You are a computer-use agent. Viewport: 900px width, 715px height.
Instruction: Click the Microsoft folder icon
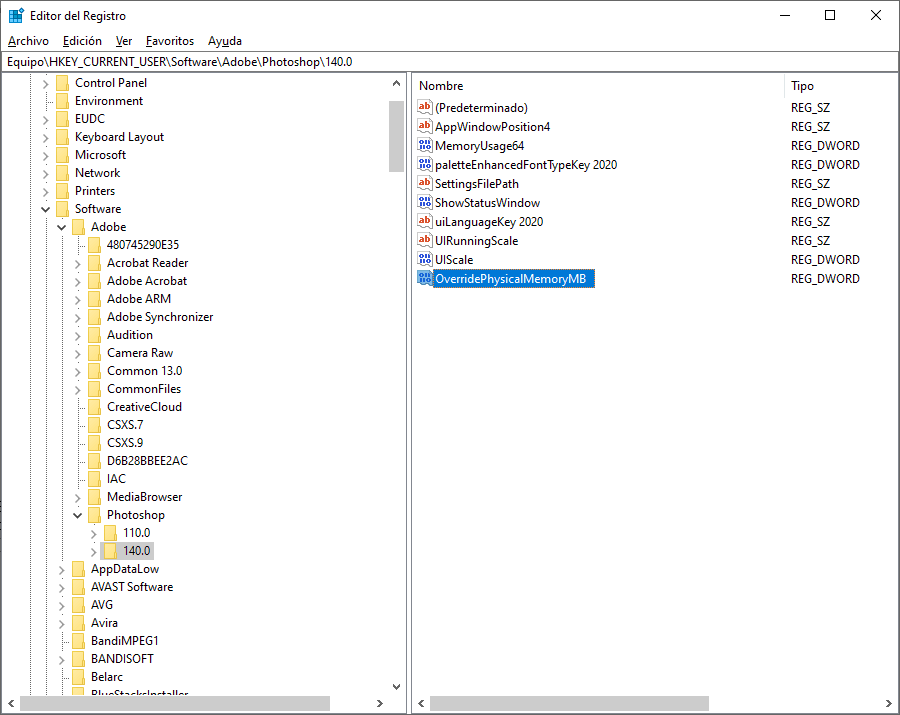point(63,155)
